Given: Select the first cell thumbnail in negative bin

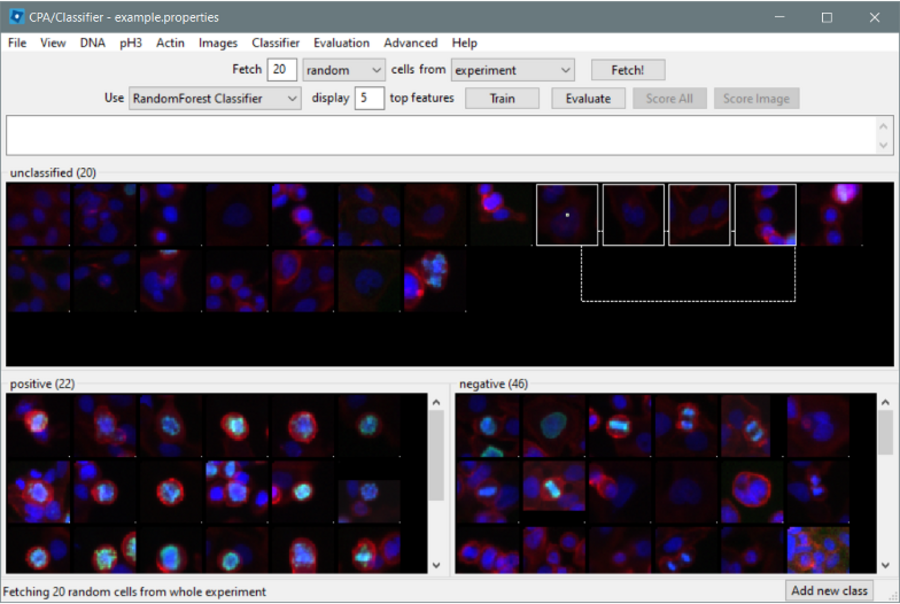Looking at the screenshot, I should [x=488, y=426].
